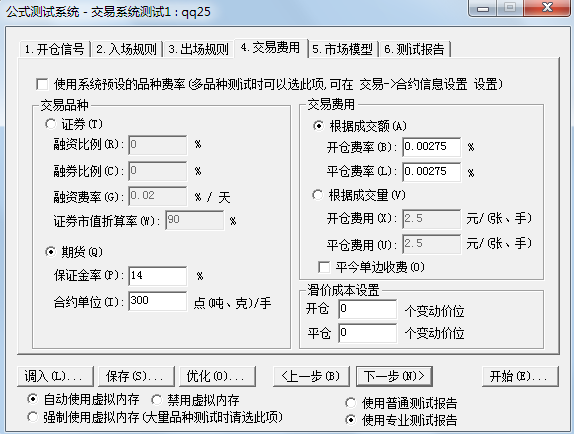Viewport: 574px width, 434px height.
Task: Open the 优化(O)... dialog button
Action: [x=217, y=376]
